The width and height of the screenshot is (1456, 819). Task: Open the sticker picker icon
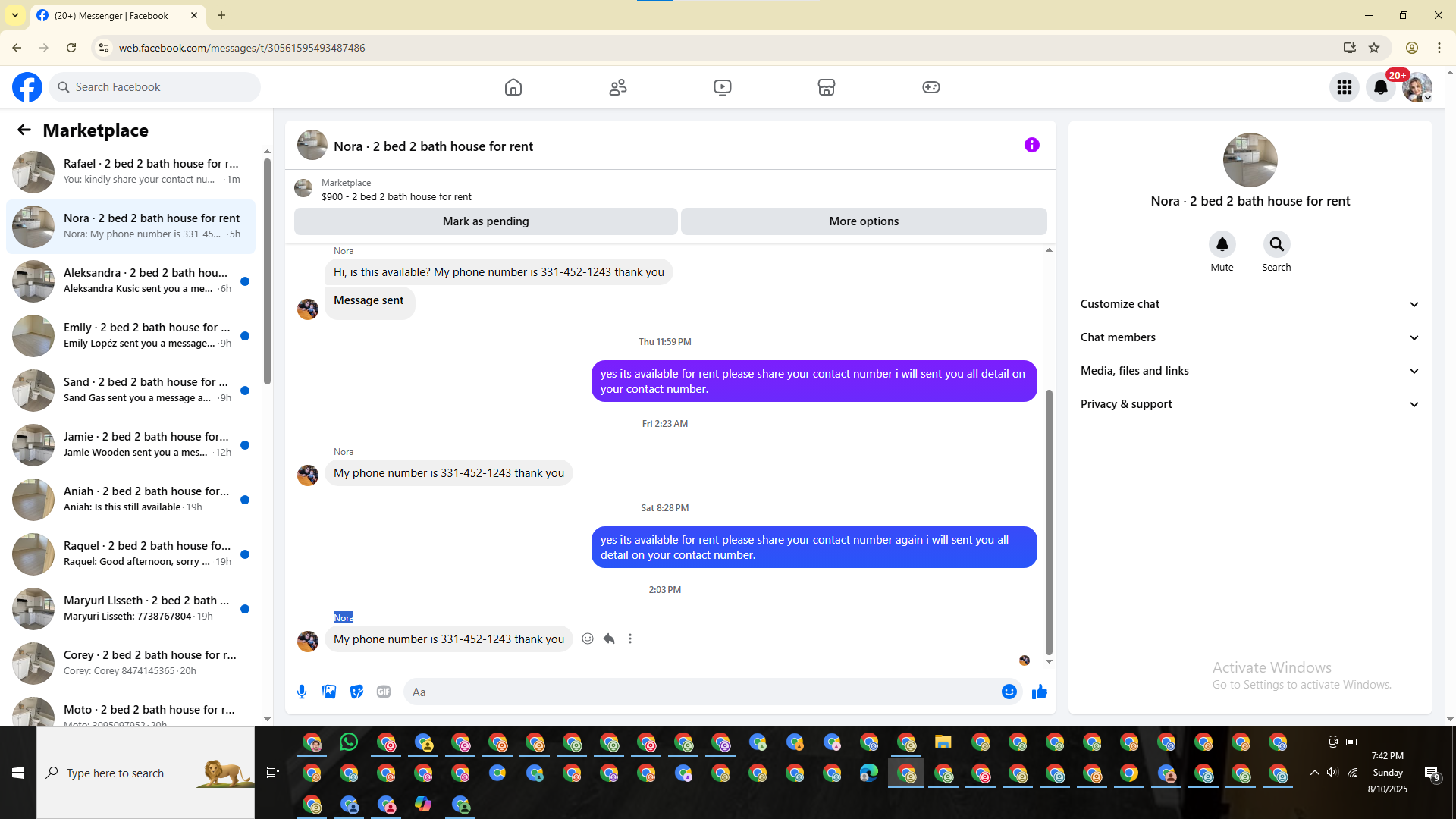[356, 692]
